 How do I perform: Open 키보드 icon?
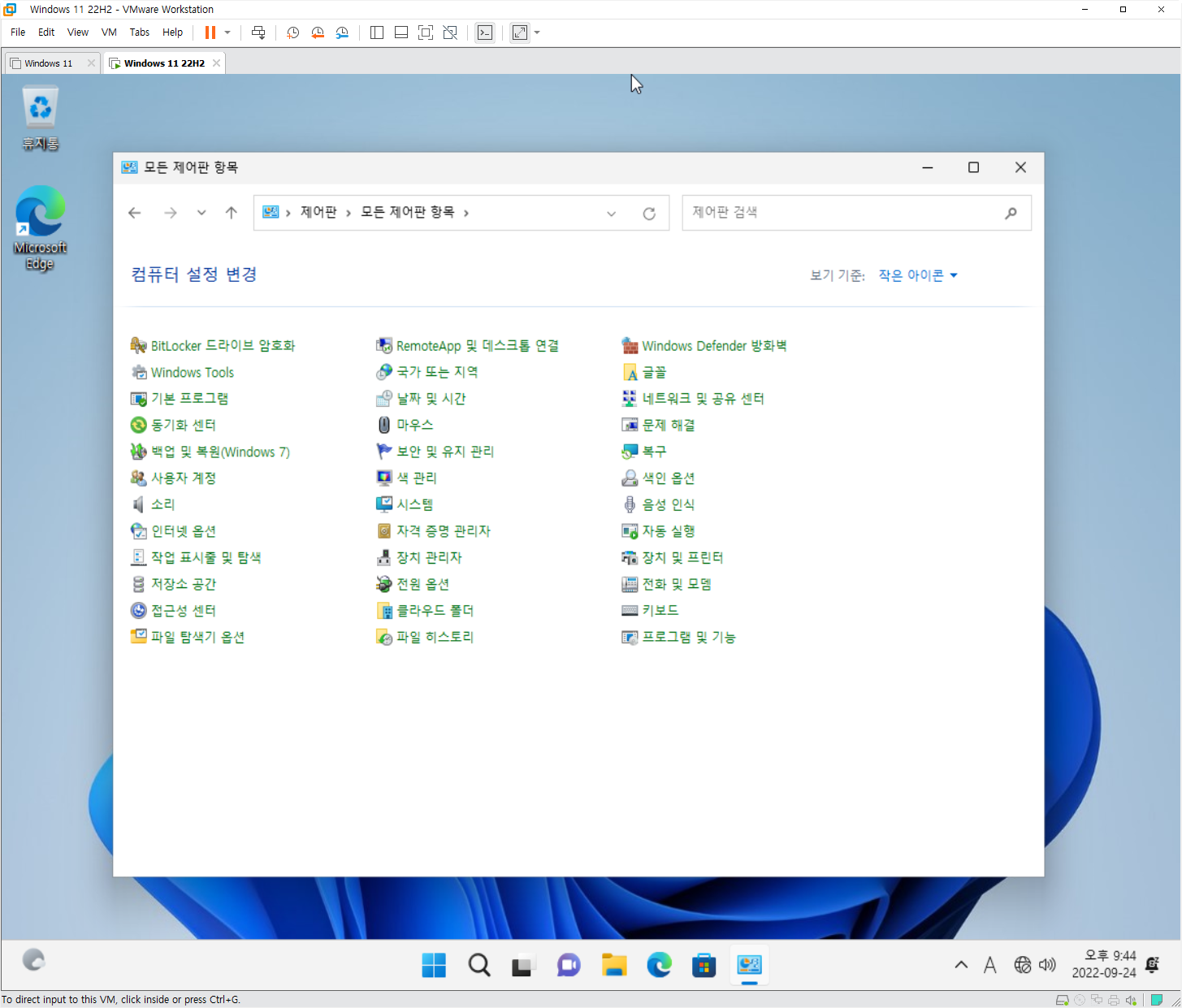point(630,611)
